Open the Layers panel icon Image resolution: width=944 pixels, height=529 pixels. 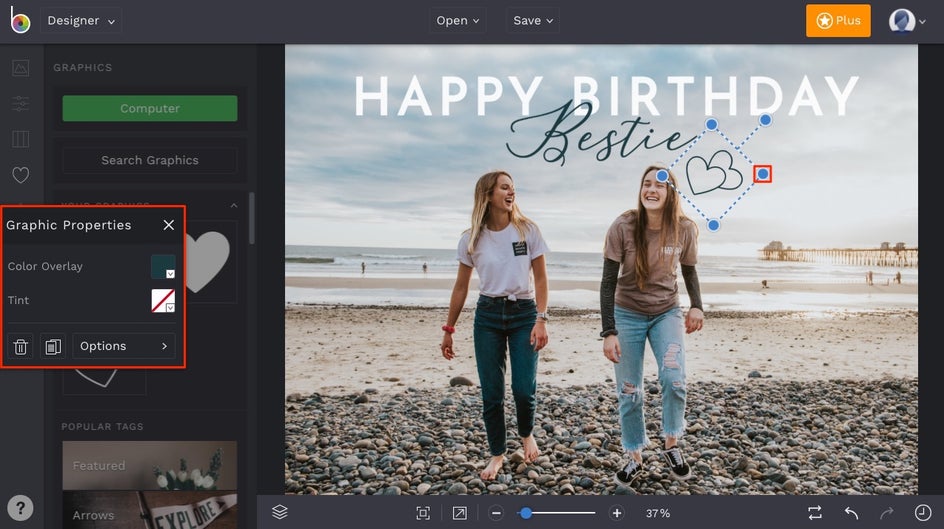pos(280,512)
